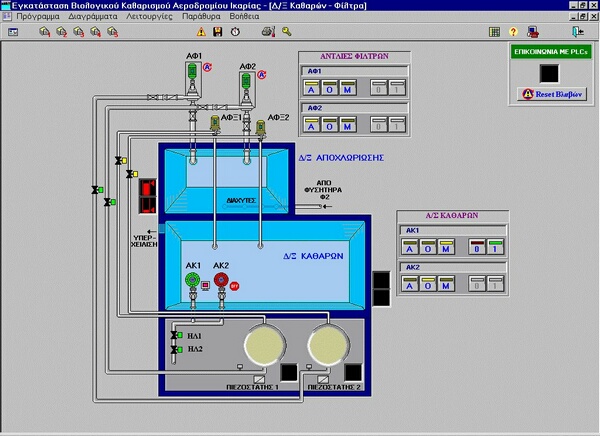Set ΑΦ1 pump to A (auto) mode
The image size is (600, 436).
(312, 91)
